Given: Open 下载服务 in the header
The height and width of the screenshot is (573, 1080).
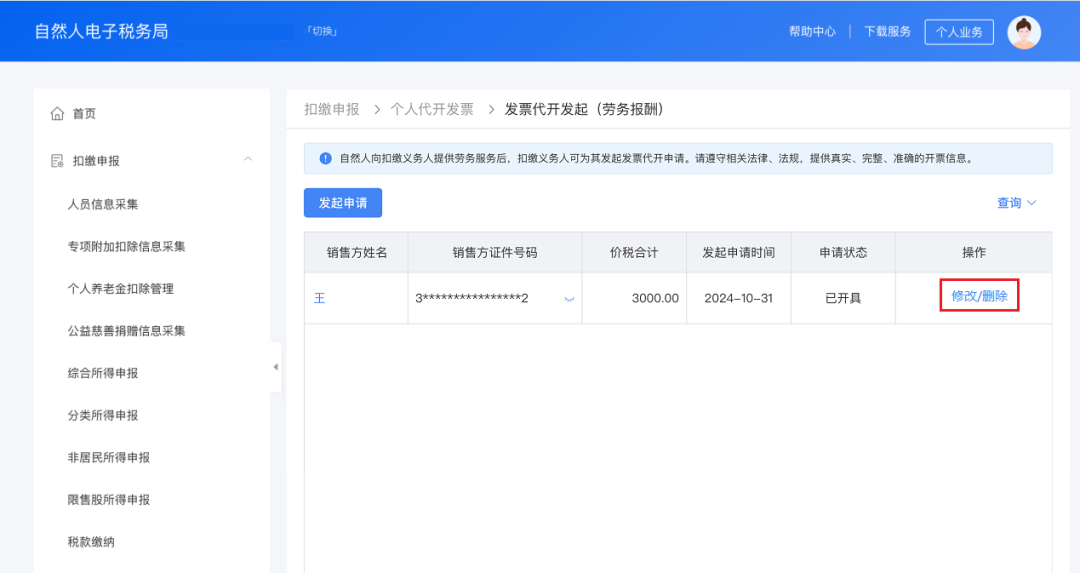Looking at the screenshot, I should 887,32.
